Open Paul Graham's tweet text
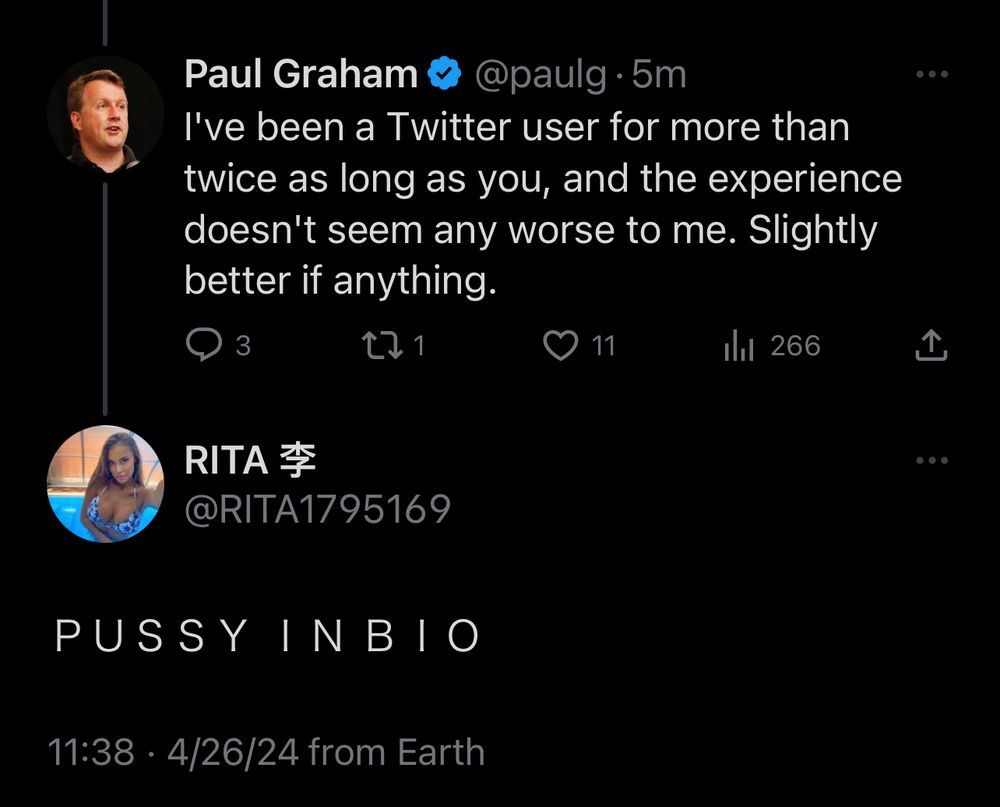 point(543,204)
